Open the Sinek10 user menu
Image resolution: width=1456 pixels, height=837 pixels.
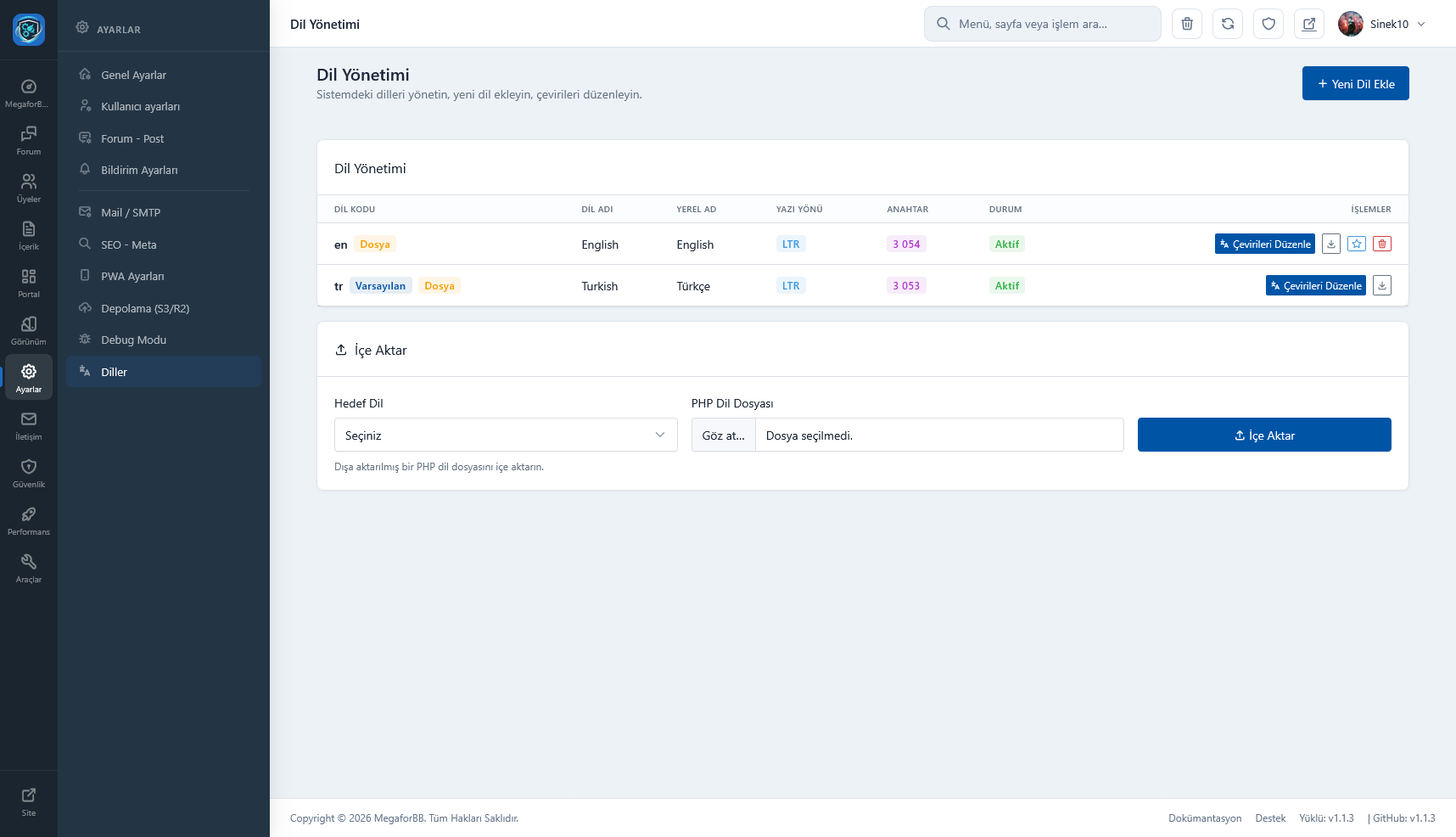[1382, 24]
